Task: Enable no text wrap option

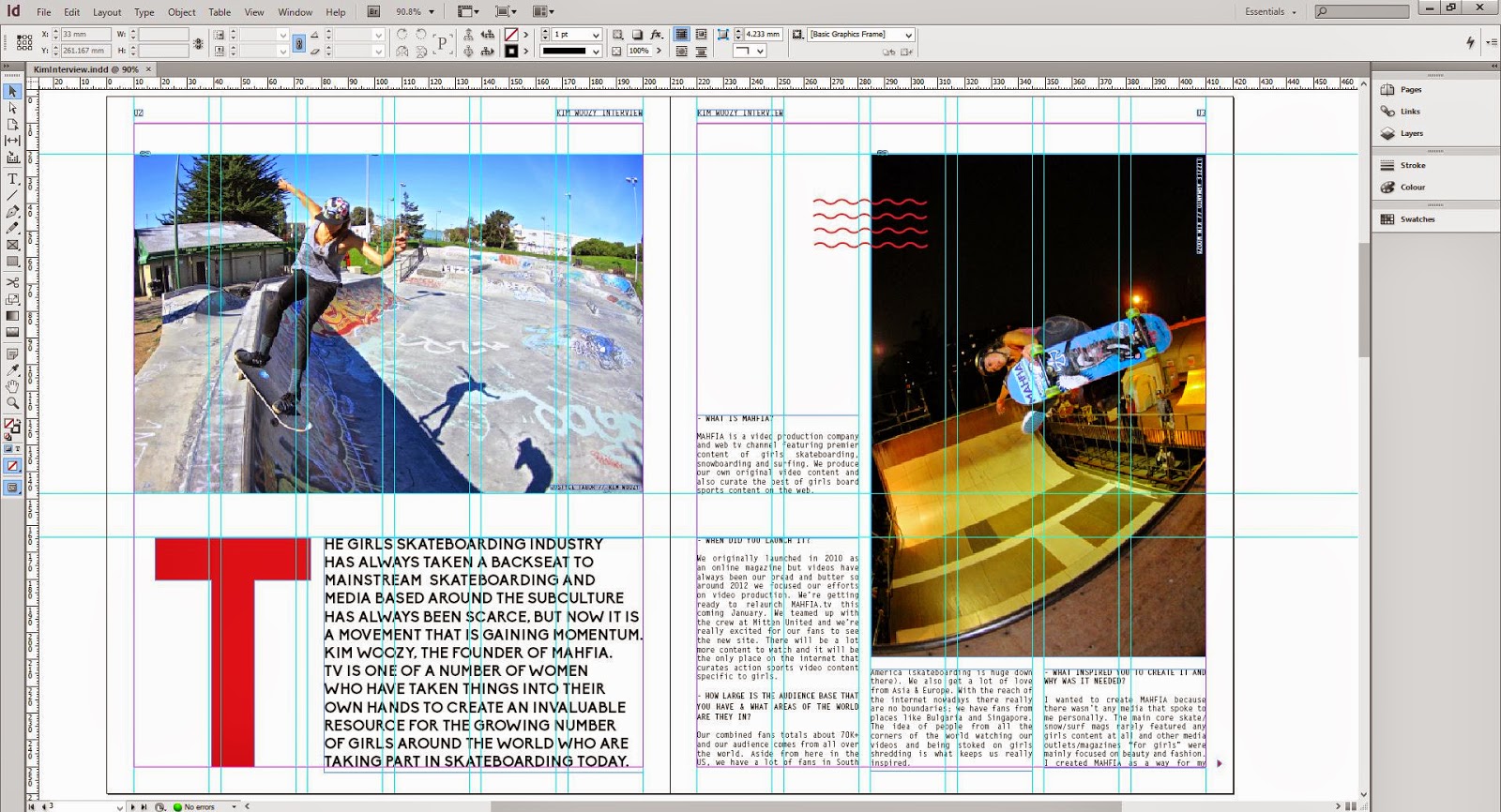Action: [682, 35]
